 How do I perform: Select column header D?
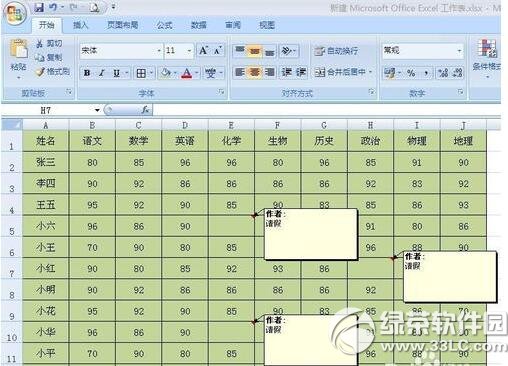click(x=185, y=125)
